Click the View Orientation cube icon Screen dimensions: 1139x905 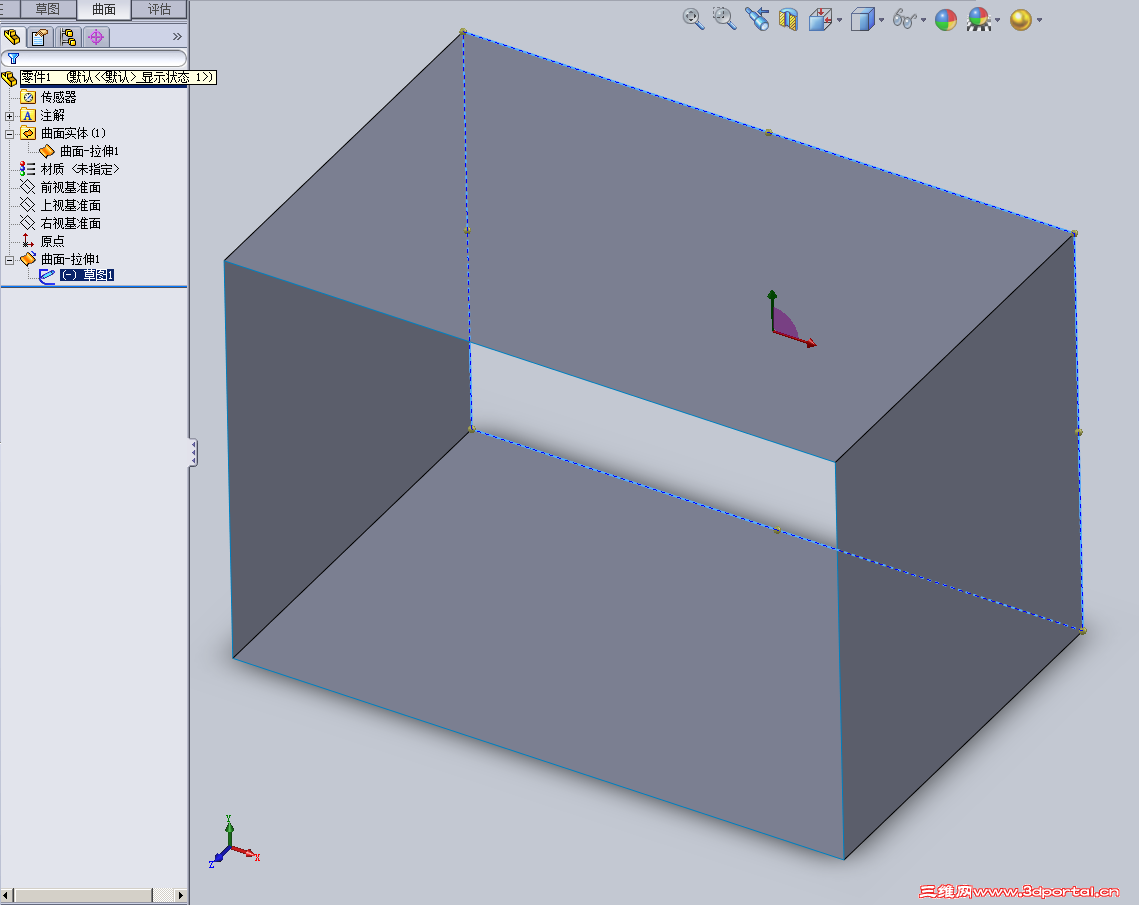(x=820, y=20)
